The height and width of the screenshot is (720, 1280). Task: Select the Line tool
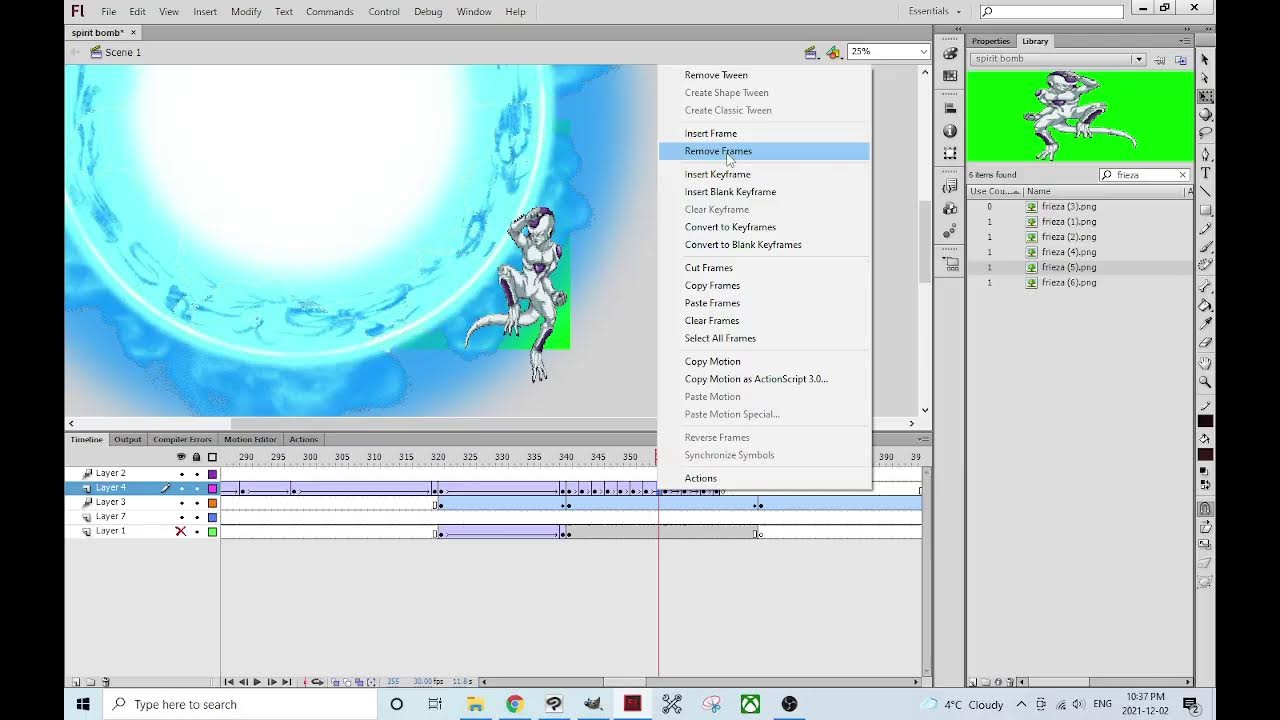[1205, 191]
